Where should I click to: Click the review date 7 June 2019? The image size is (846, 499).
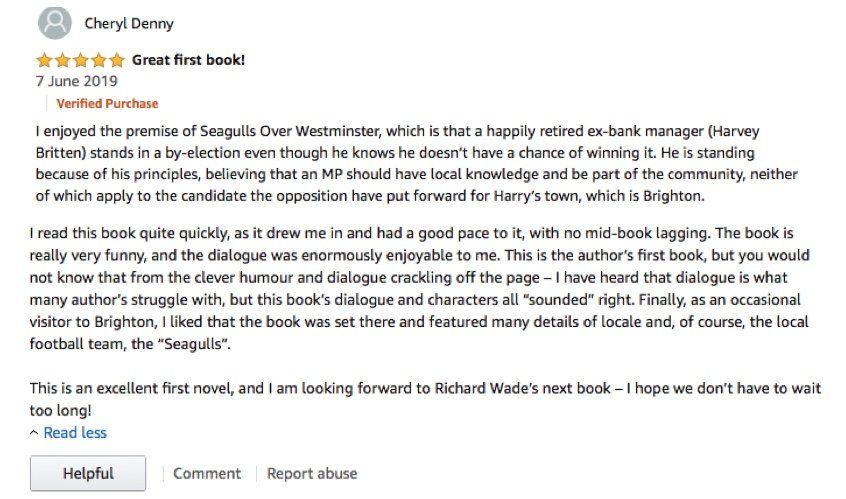coord(76,81)
